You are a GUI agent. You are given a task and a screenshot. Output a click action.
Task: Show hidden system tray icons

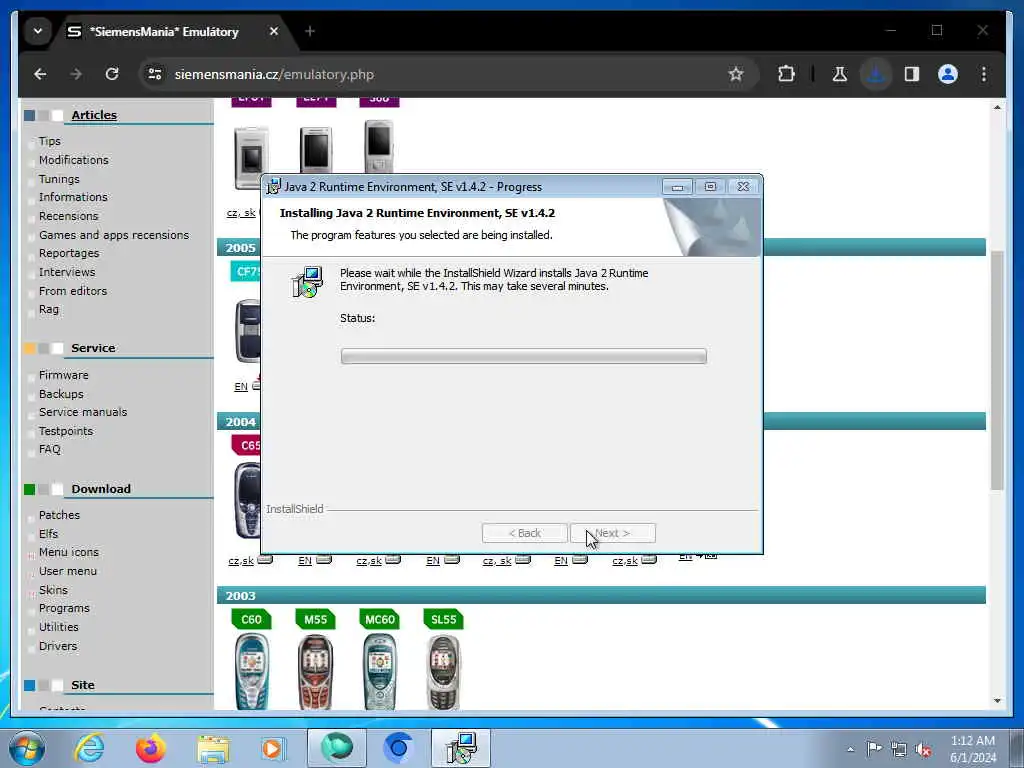(850, 749)
